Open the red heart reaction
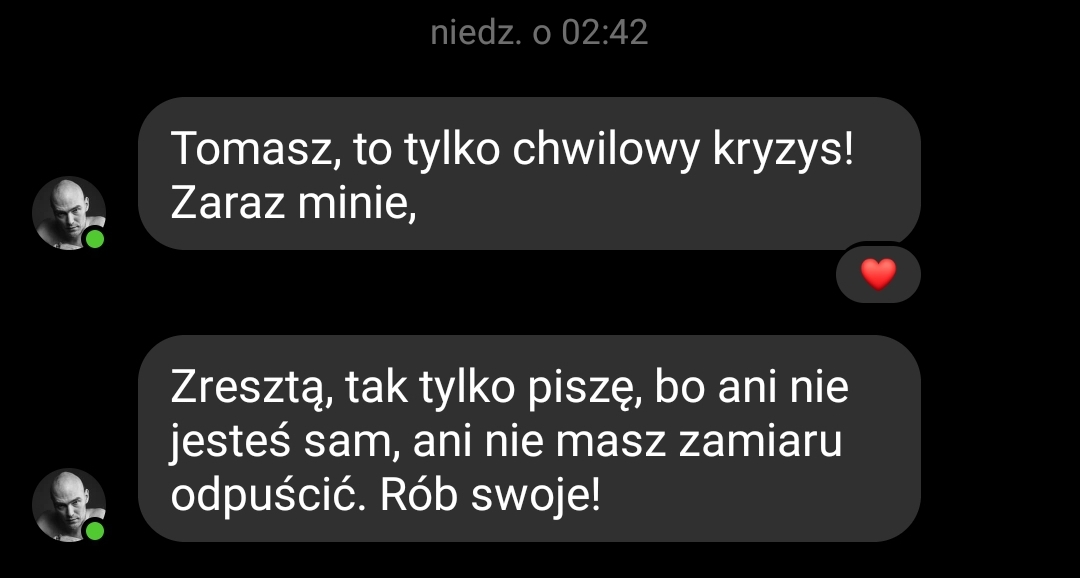This screenshot has height=578, width=1080. coord(879,274)
